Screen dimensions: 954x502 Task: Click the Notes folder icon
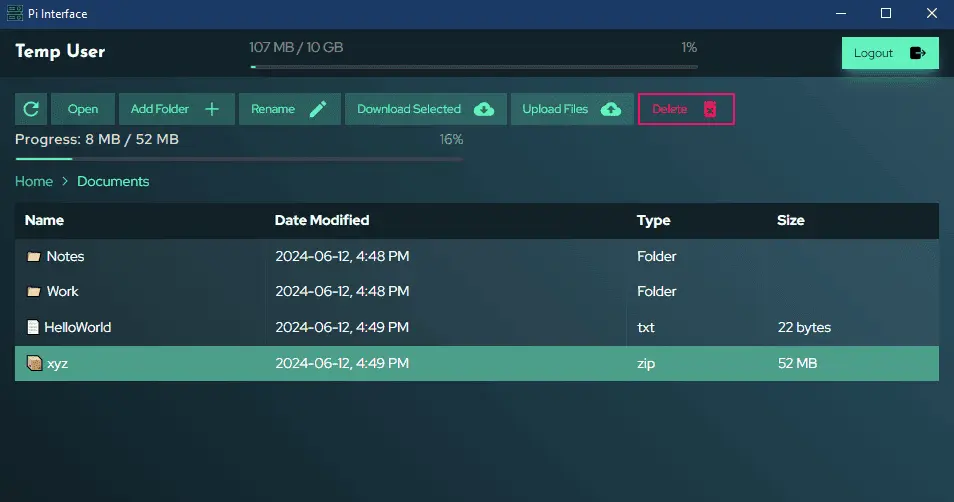[33, 257]
